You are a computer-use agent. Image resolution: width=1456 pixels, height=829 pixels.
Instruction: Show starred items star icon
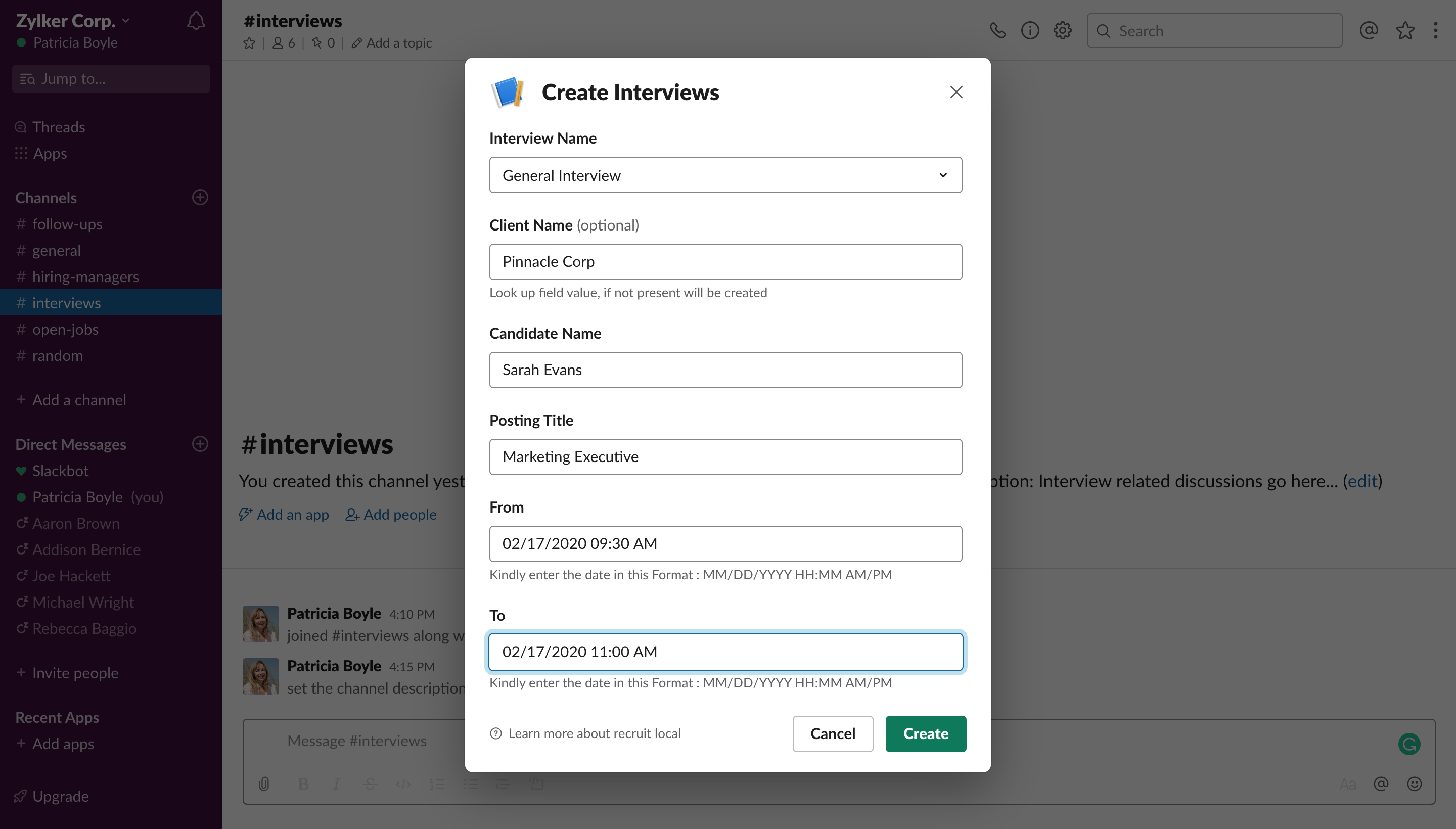click(x=1405, y=30)
